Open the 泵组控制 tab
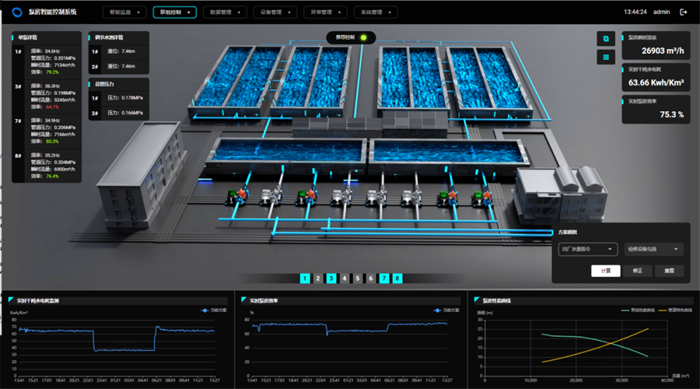The width and height of the screenshot is (700, 389). (x=175, y=12)
